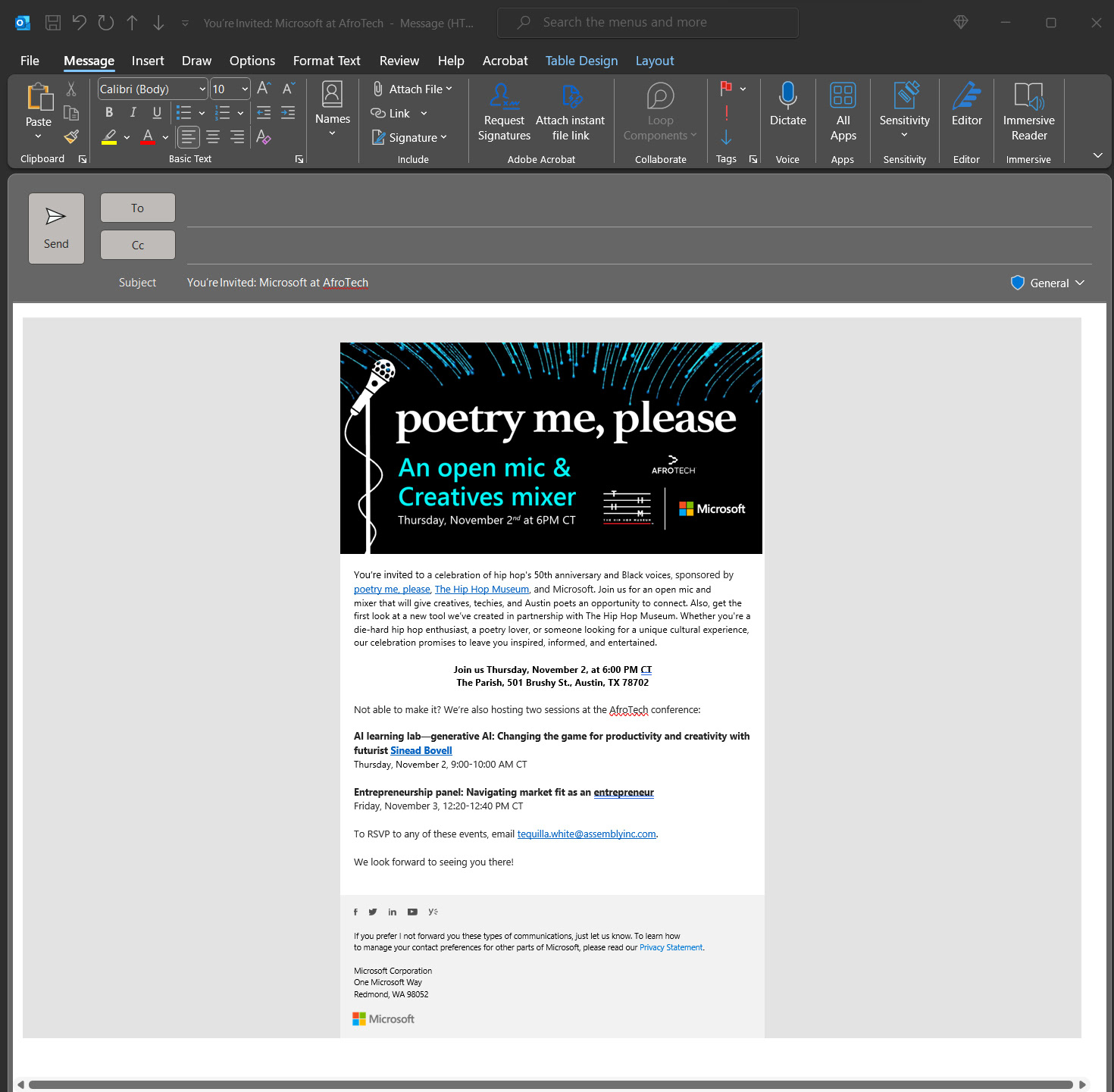
Task: Decrease font size
Action: [288, 89]
